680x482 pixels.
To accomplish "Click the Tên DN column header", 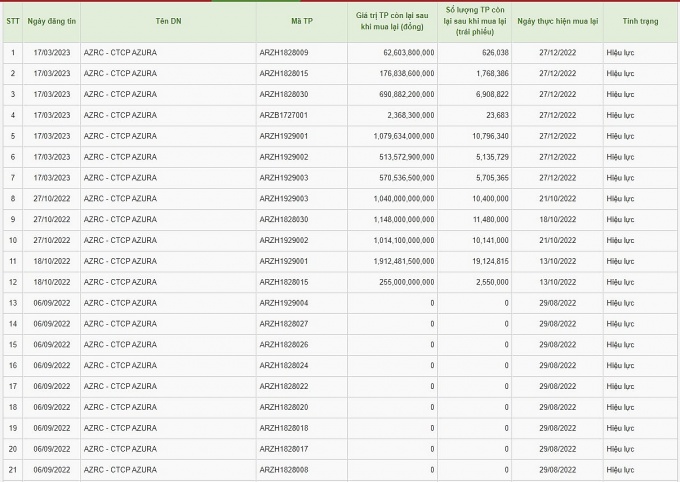I will point(167,20).
